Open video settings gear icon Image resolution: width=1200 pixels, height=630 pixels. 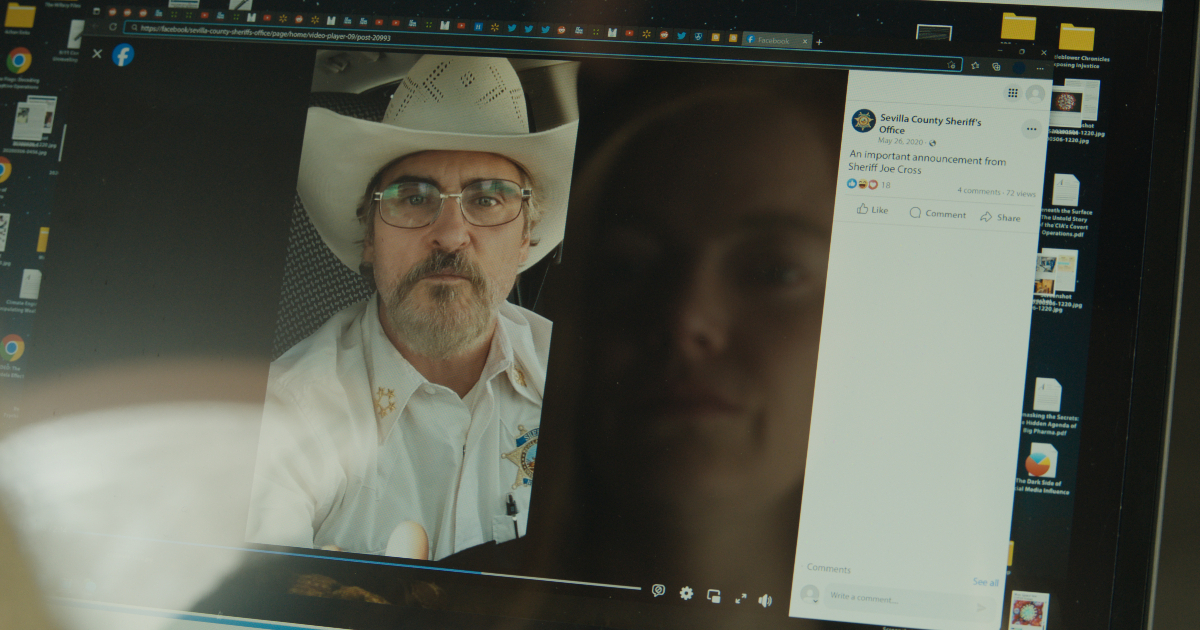686,593
